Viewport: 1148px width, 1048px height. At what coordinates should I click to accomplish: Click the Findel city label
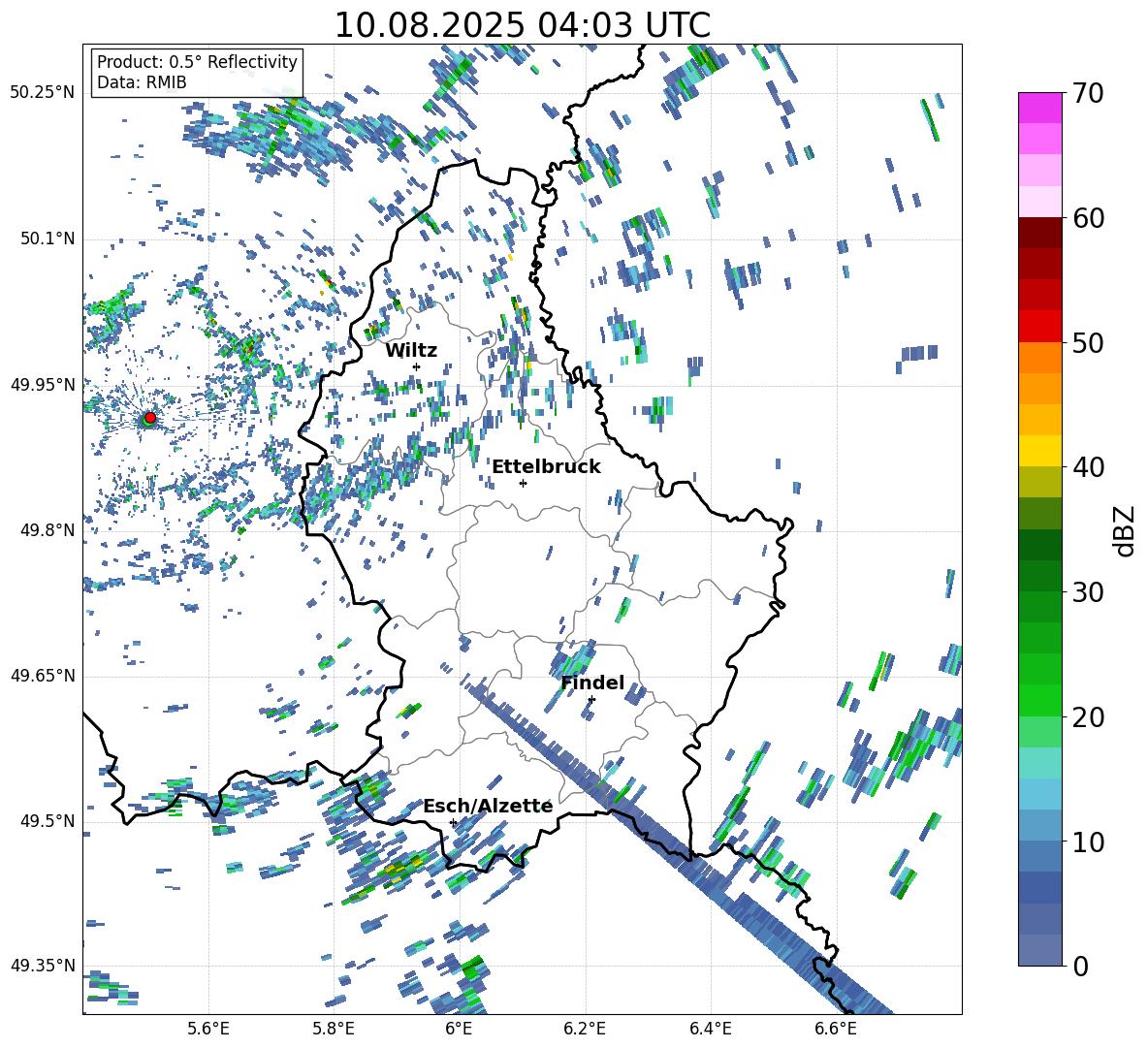(x=592, y=683)
